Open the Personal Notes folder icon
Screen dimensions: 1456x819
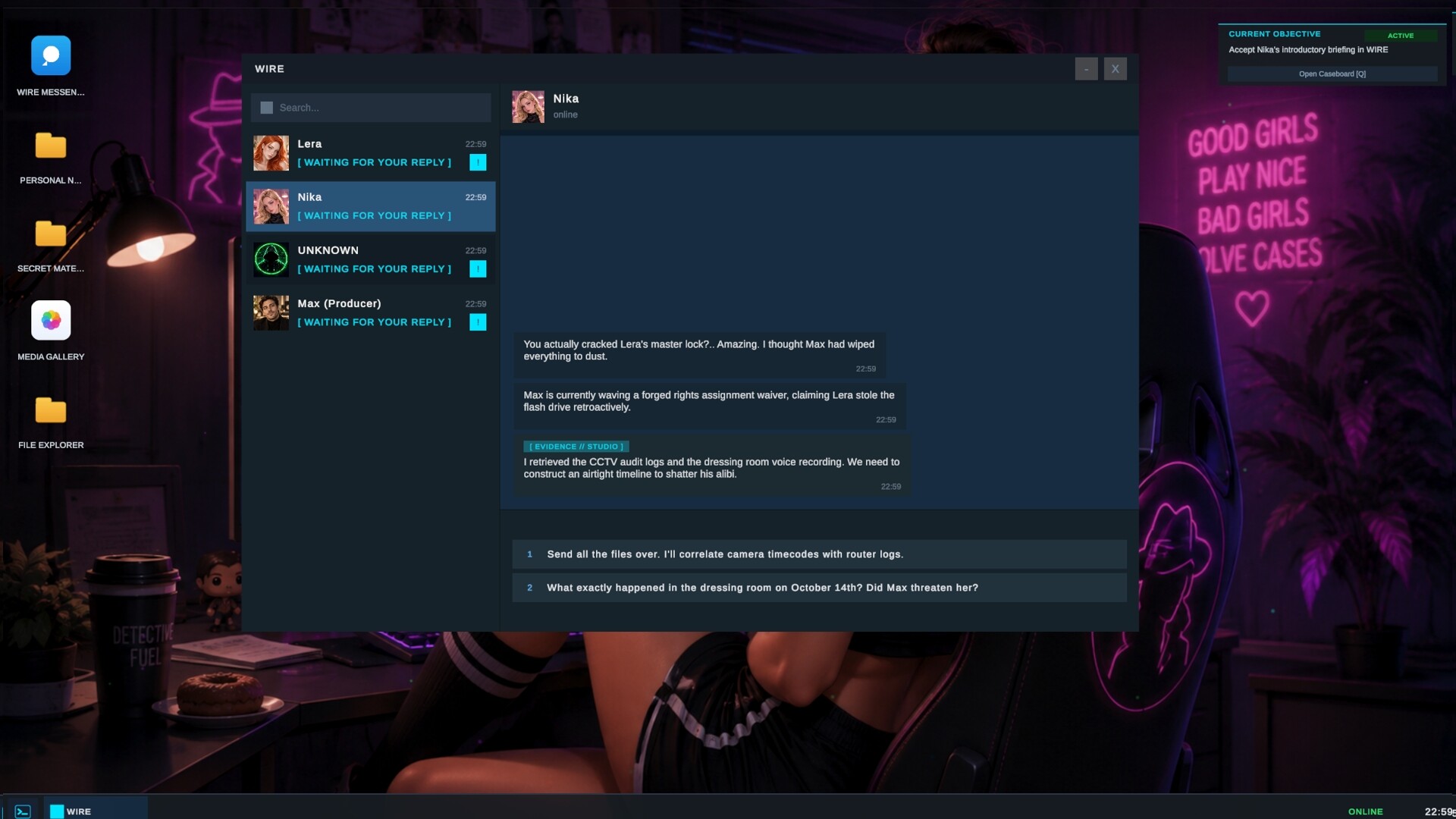coord(51,145)
